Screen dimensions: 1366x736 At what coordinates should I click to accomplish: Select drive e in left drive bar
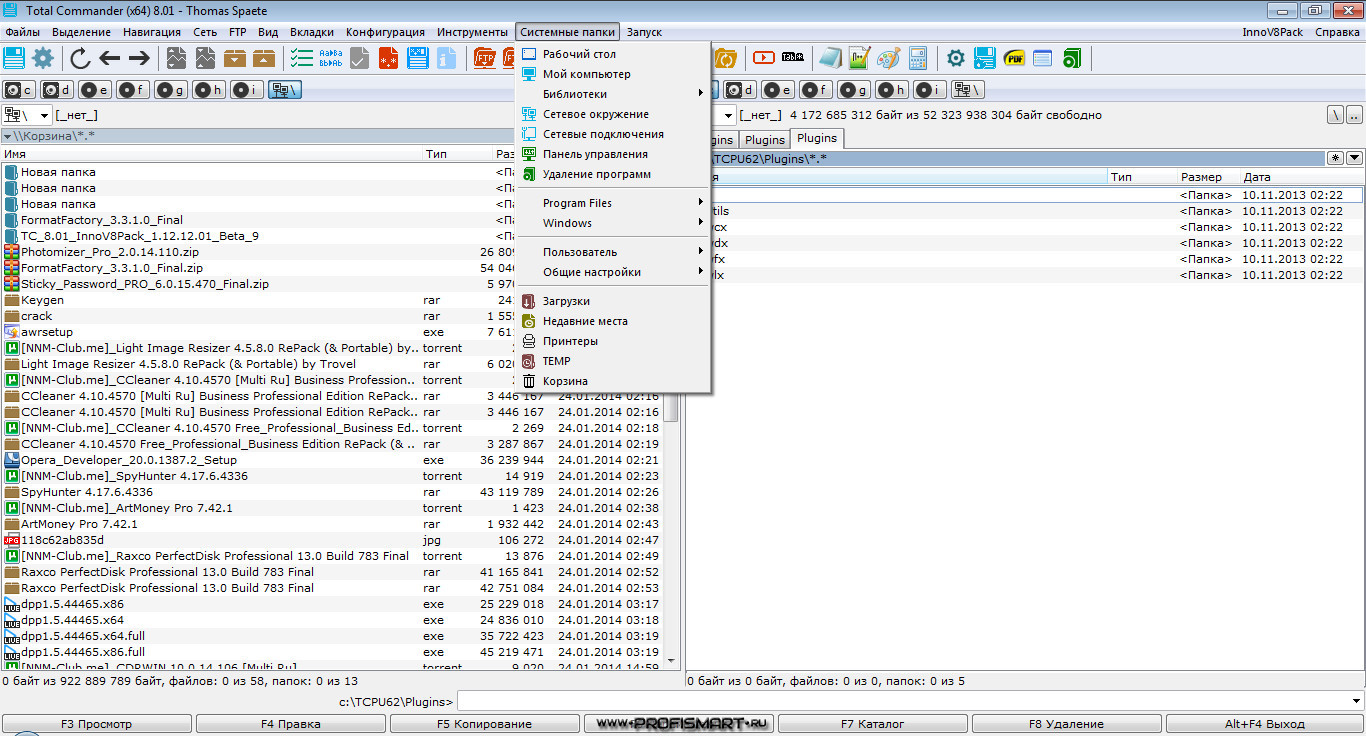coord(95,90)
